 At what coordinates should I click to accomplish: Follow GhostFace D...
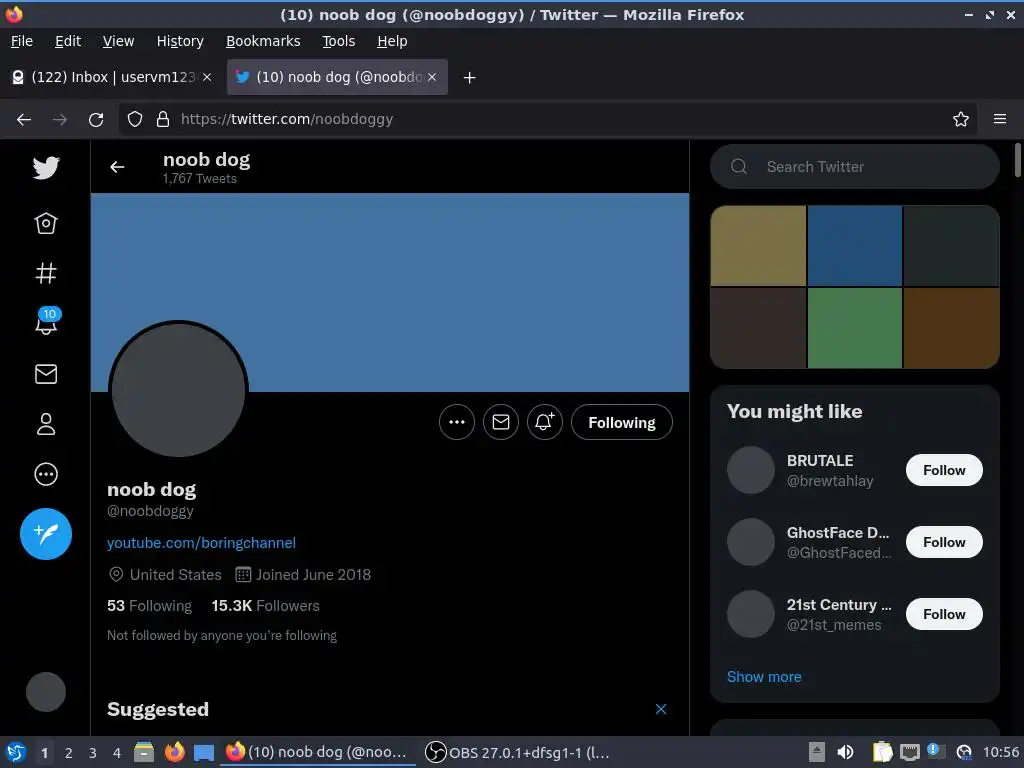pos(944,542)
